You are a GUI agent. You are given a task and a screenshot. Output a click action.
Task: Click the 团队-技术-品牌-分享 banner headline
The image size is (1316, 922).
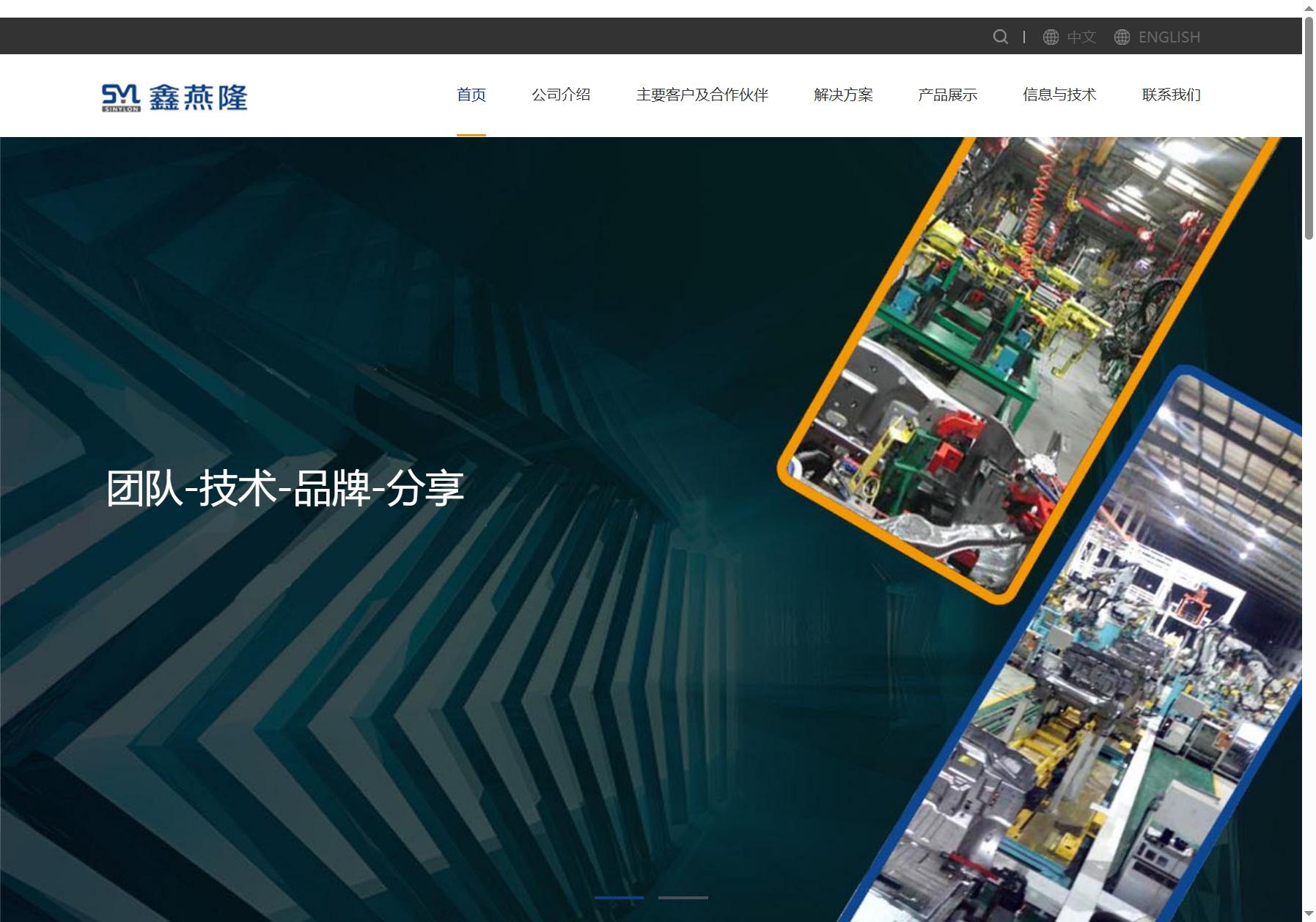pos(285,488)
